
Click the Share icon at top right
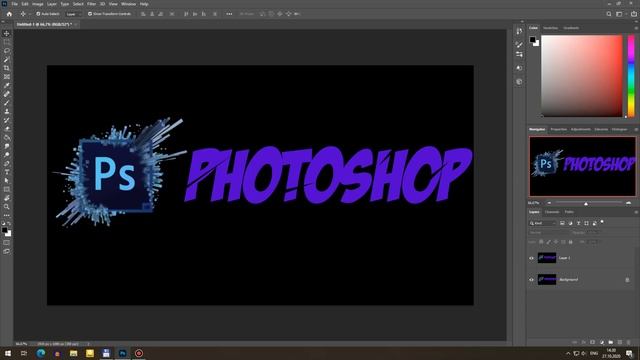click(x=633, y=14)
